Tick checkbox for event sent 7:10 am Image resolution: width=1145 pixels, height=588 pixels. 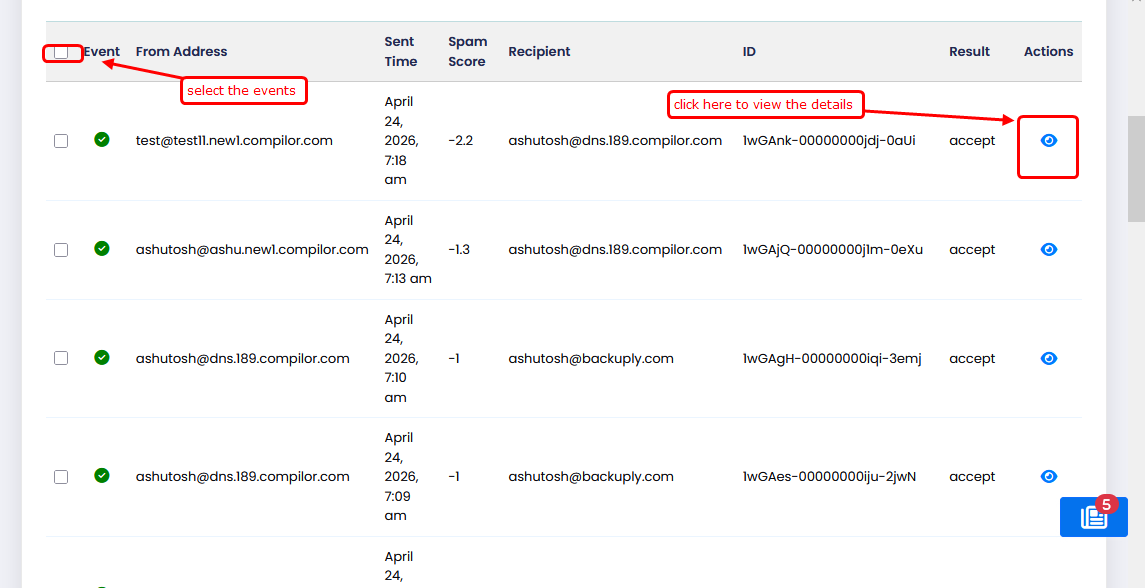click(x=61, y=358)
